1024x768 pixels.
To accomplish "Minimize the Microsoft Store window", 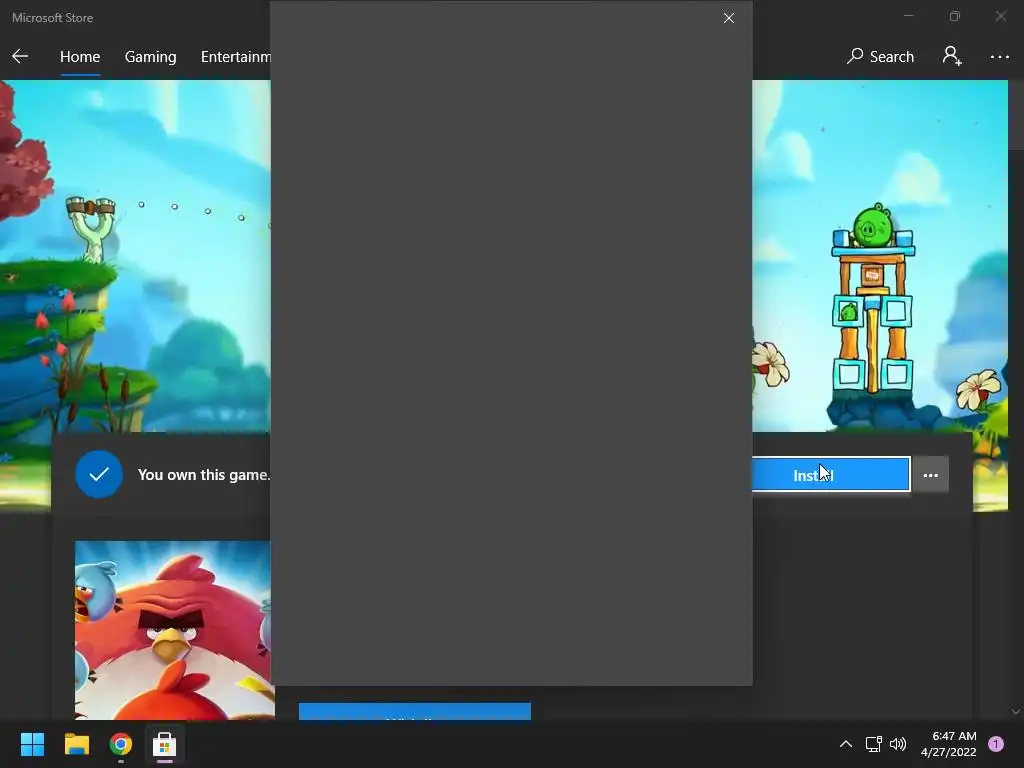I will 908,16.
